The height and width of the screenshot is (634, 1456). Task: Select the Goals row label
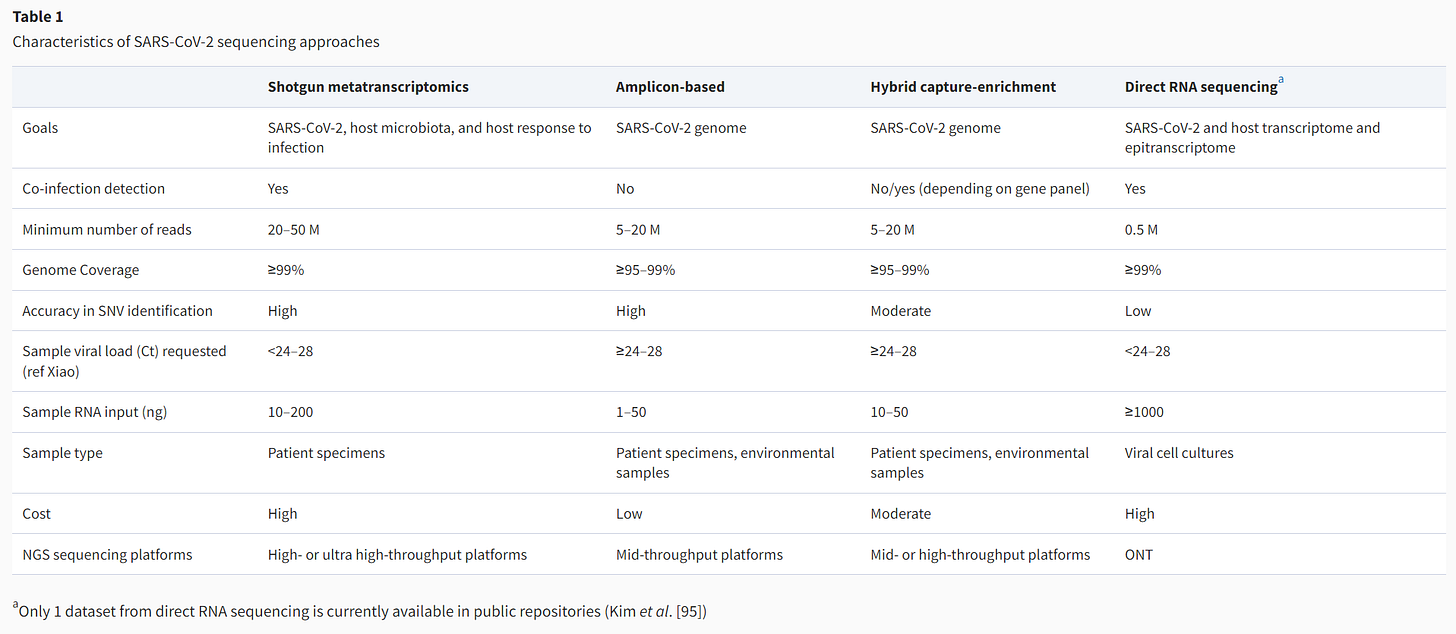point(40,128)
